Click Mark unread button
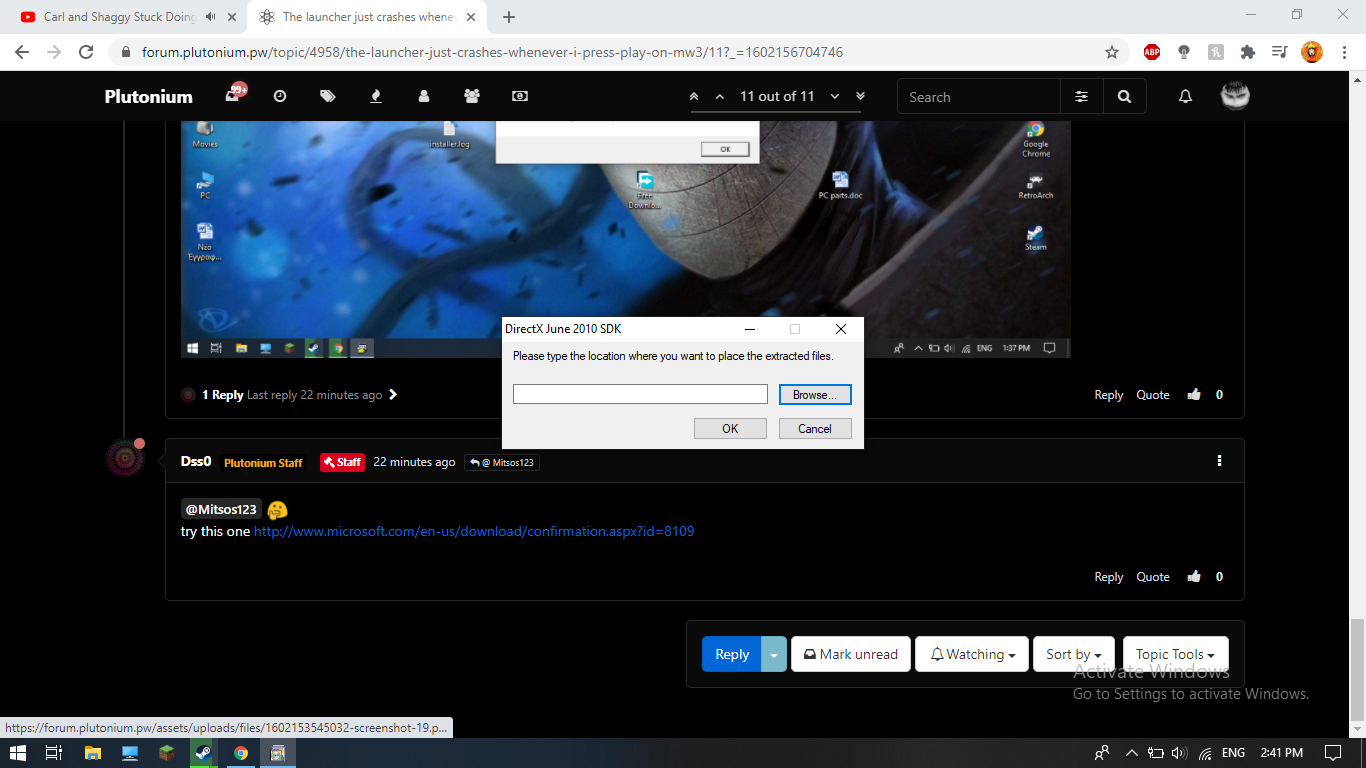Viewport: 1366px width, 768px height. 851,654
